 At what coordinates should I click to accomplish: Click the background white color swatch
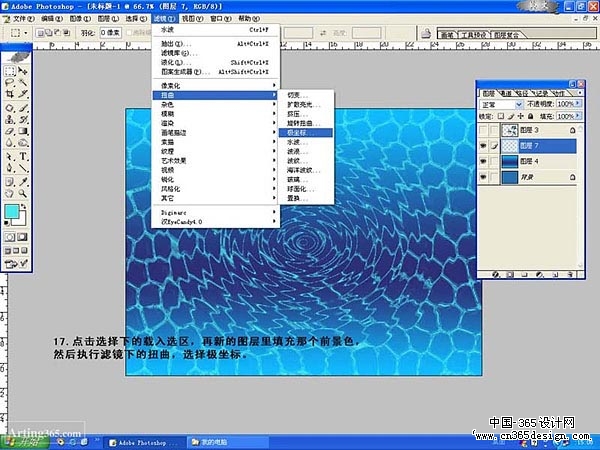click(22, 222)
